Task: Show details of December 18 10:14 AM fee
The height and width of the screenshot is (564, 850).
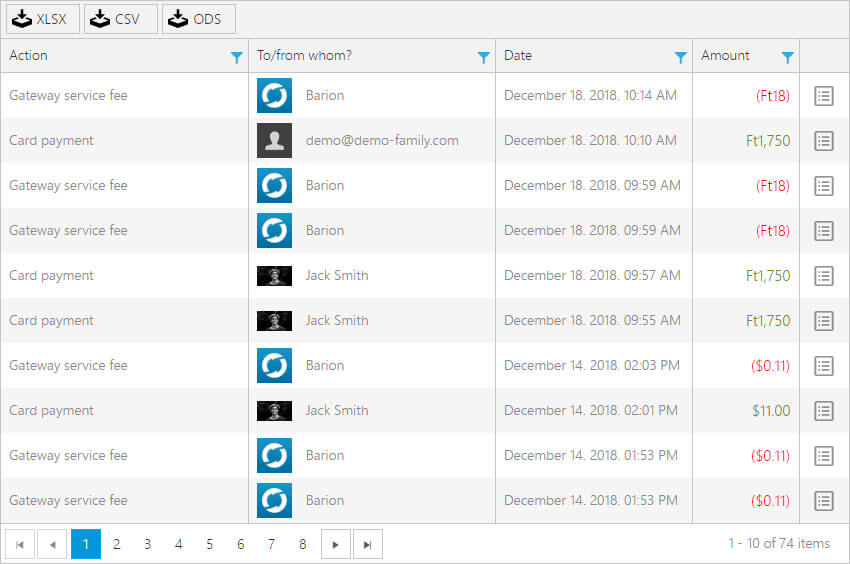Action: point(823,96)
